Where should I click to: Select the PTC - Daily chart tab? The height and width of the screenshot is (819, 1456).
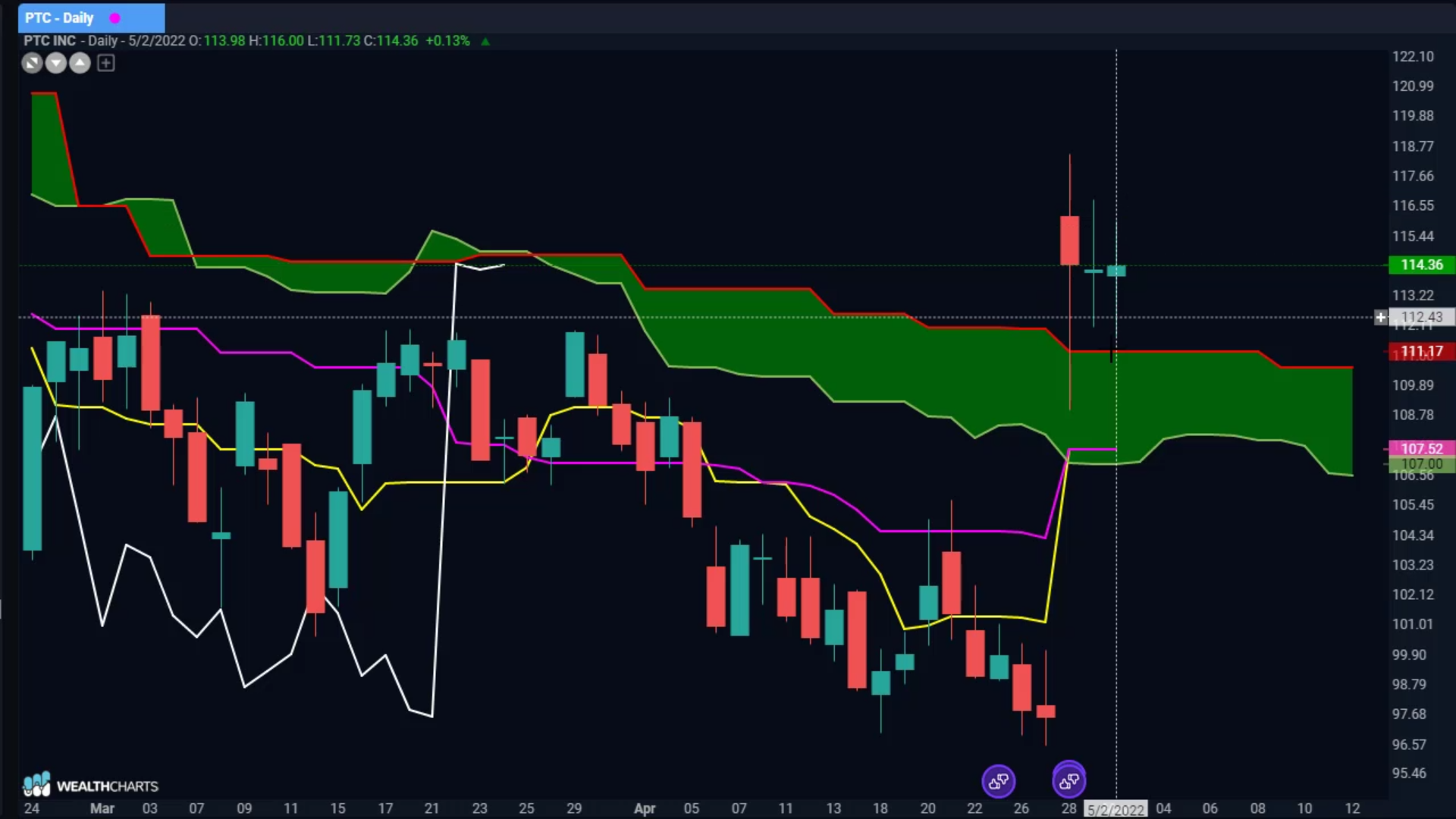pyautogui.click(x=91, y=17)
